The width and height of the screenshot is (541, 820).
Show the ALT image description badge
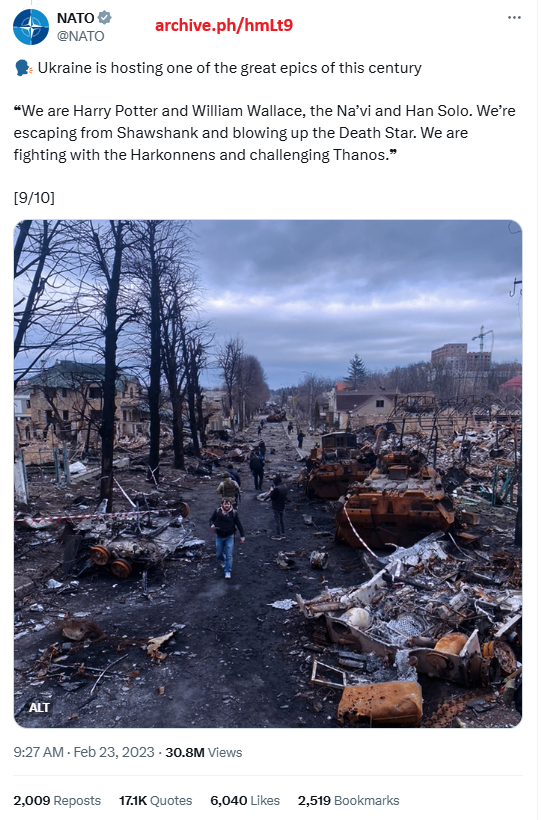click(x=39, y=708)
